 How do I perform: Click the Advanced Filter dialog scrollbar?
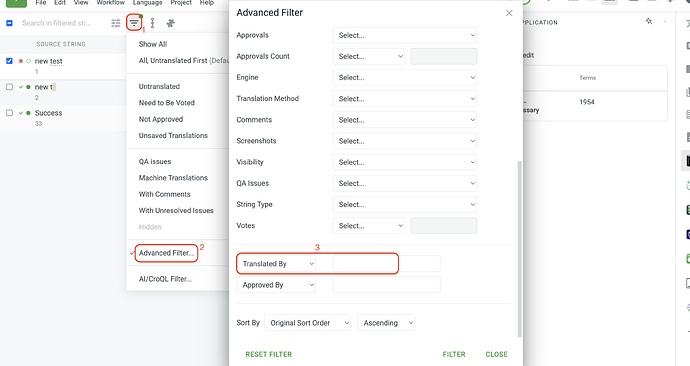519,249
